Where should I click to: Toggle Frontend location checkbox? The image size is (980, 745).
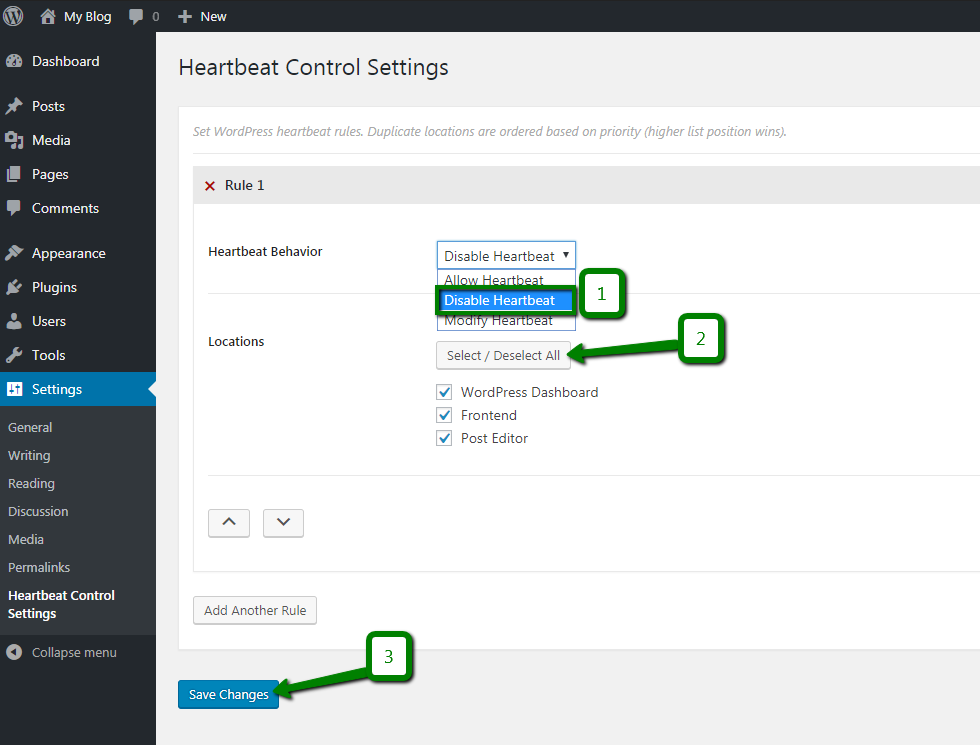pyautogui.click(x=444, y=415)
